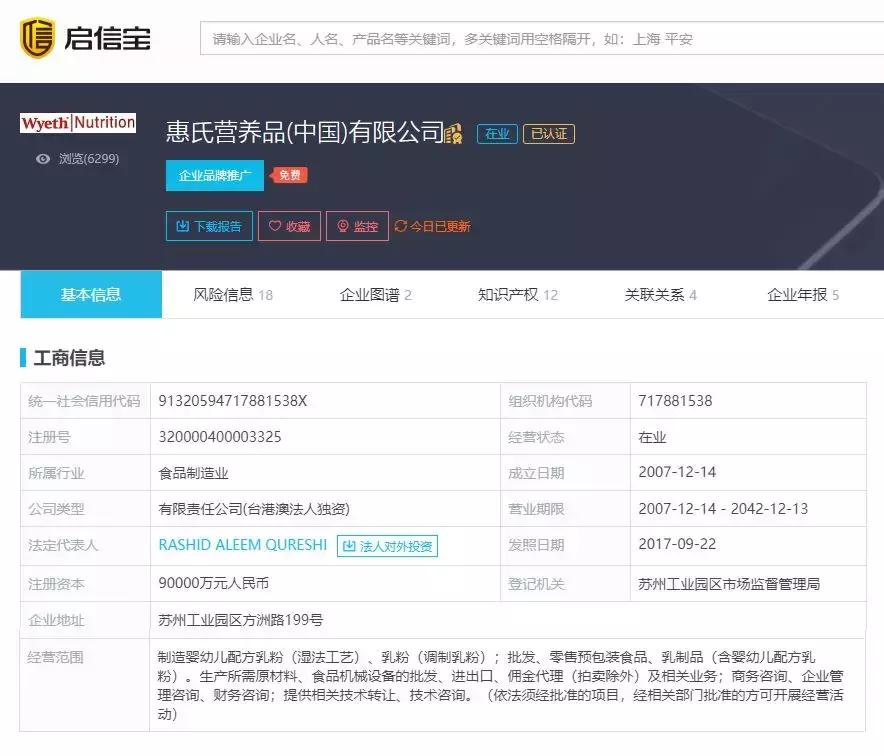Image resolution: width=884 pixels, height=756 pixels.
Task: Click the 在业 status badge
Action: [x=497, y=131]
